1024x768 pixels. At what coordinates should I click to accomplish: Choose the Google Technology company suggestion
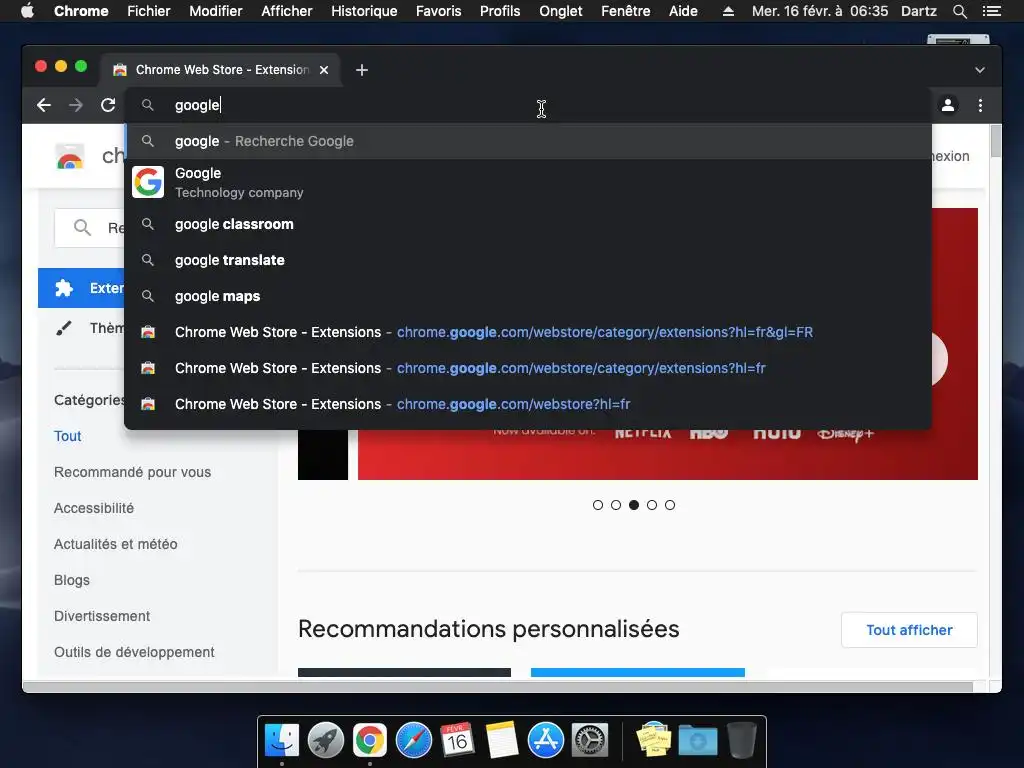pyautogui.click(x=528, y=182)
